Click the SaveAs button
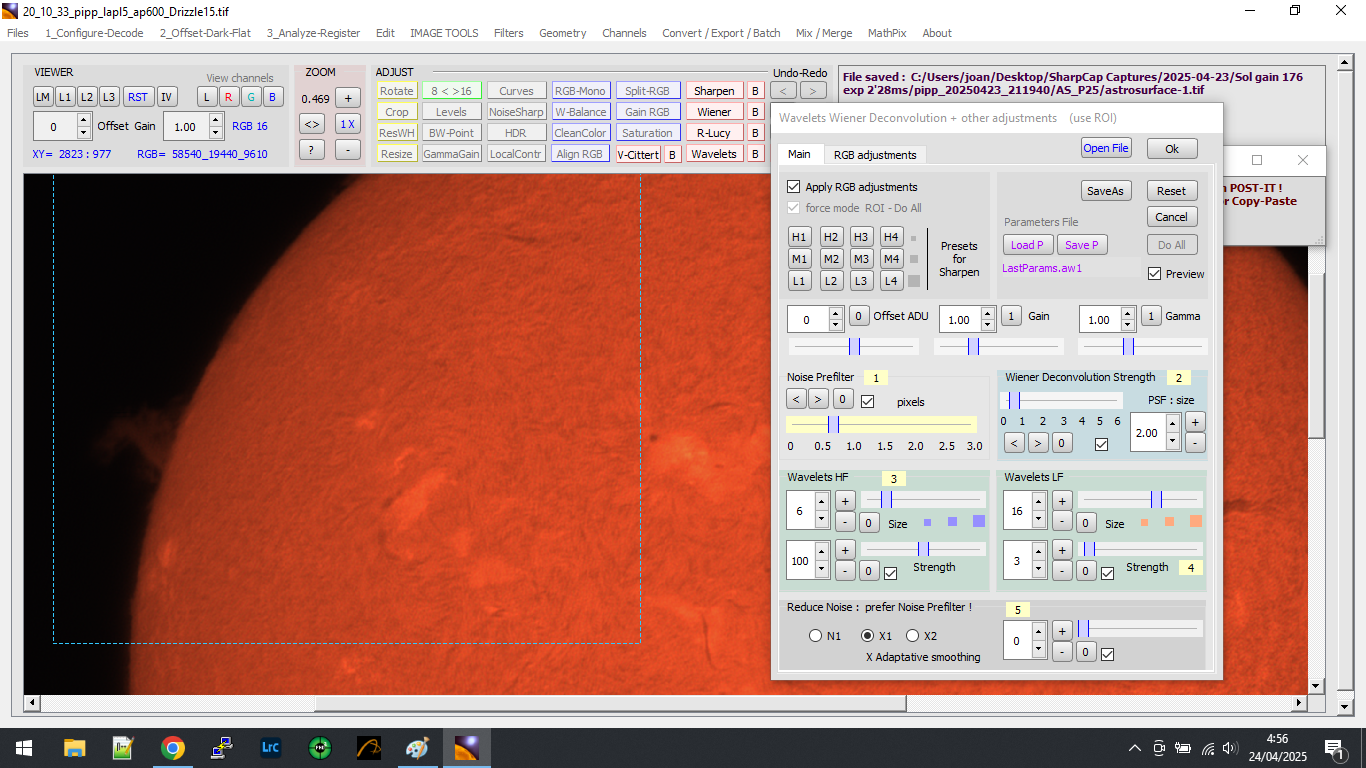The width and height of the screenshot is (1366, 768). pyautogui.click(x=1105, y=191)
